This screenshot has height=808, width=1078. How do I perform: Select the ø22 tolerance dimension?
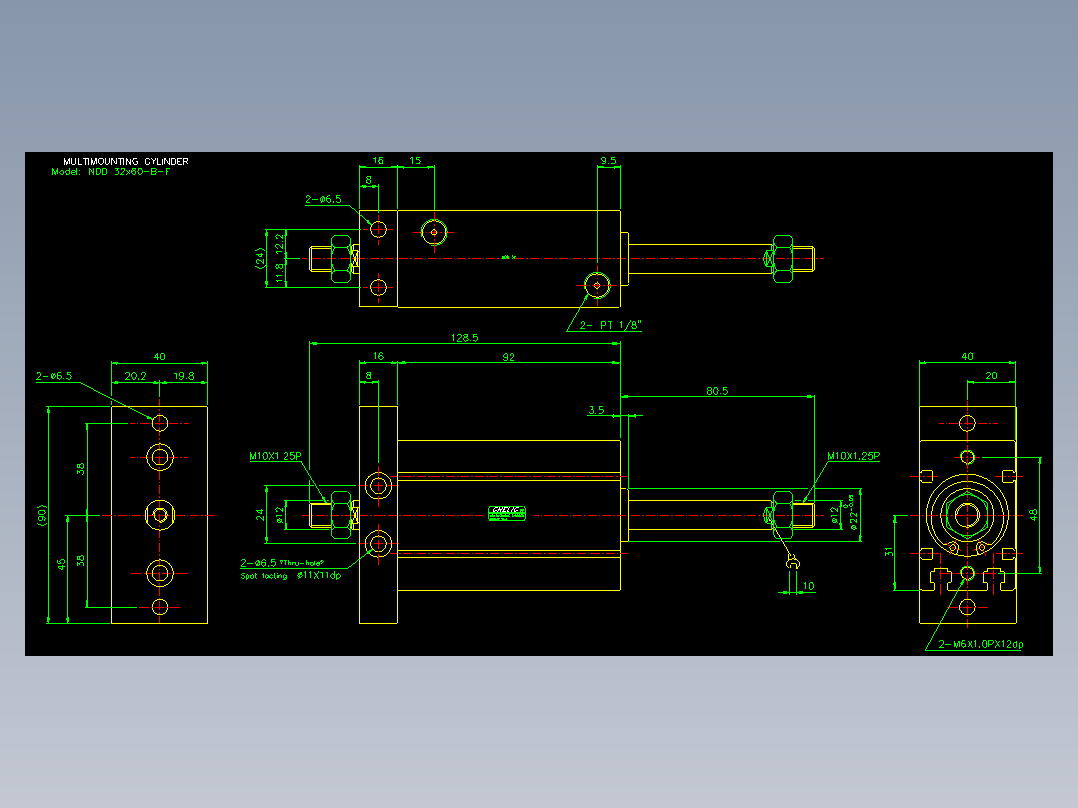(x=852, y=513)
